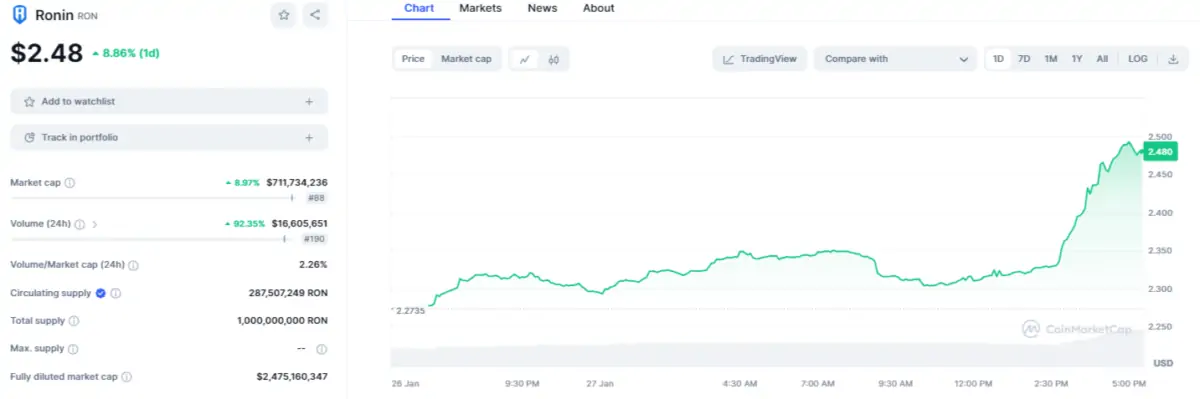This screenshot has height=399, width=1200.
Task: Click Circulating supply info icon
Action: pyautogui.click(x=115, y=293)
